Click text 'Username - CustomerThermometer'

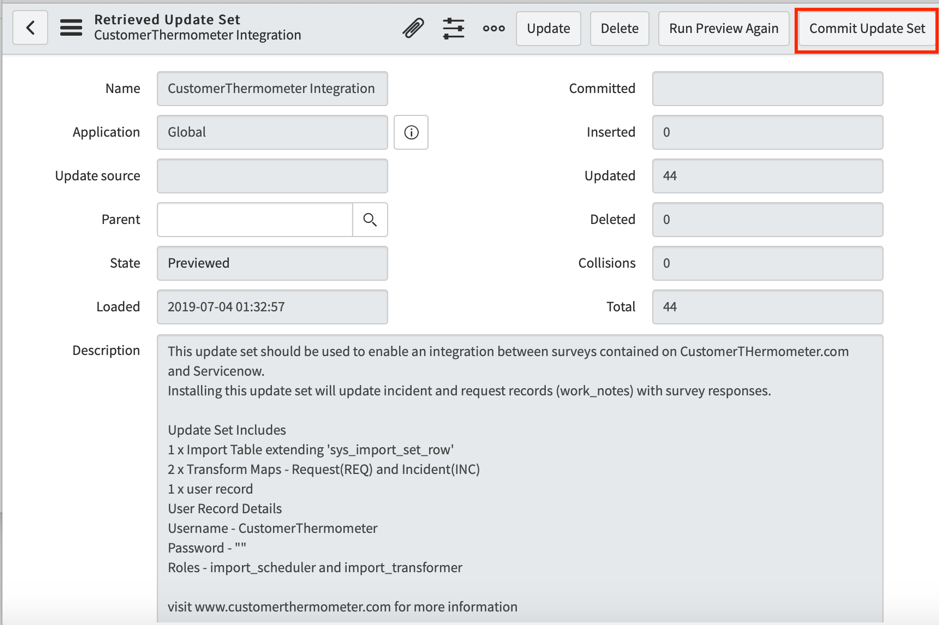tap(272, 529)
